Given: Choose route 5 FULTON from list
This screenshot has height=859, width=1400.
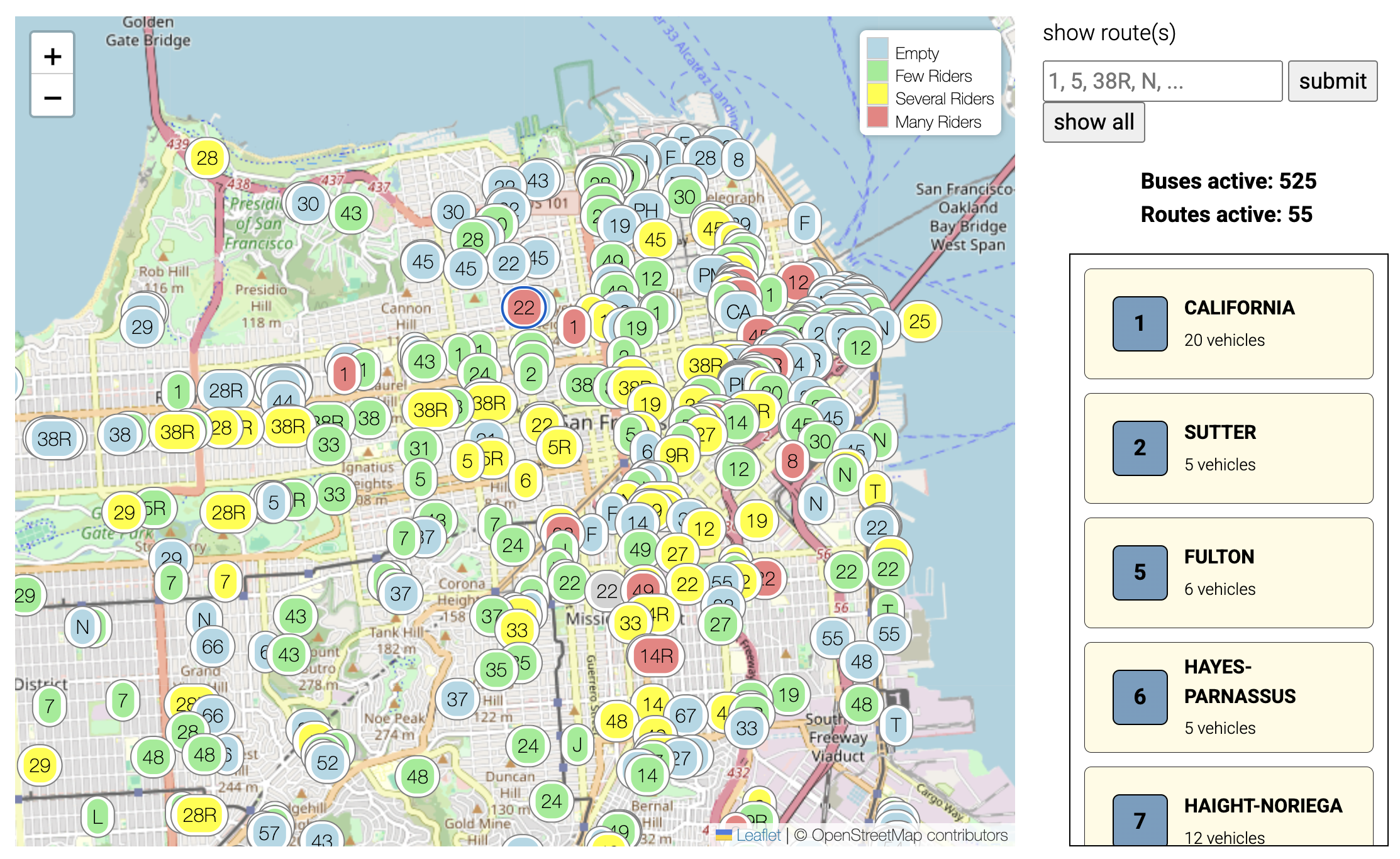Looking at the screenshot, I should 1228,573.
